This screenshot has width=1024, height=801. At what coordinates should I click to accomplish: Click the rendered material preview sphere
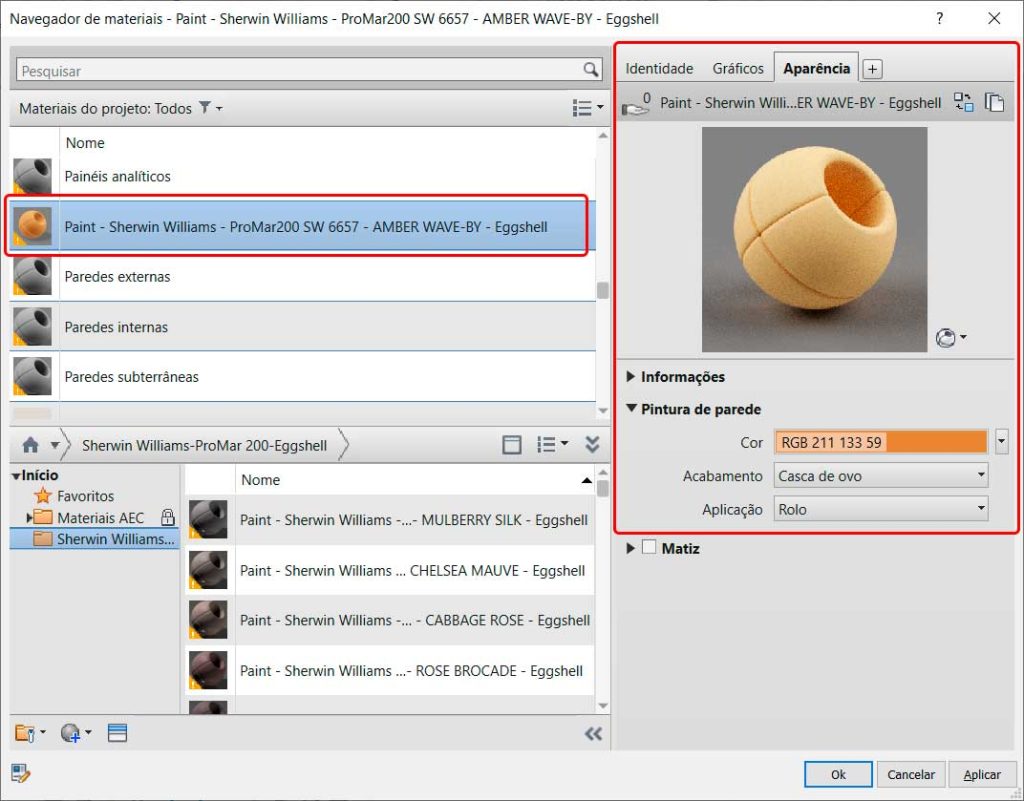pos(814,239)
